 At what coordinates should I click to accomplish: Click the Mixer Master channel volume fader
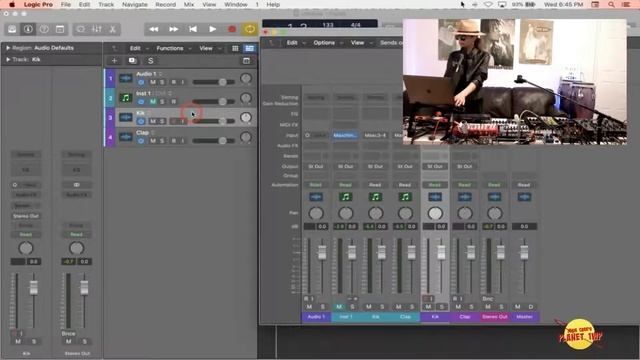[x=524, y=252]
